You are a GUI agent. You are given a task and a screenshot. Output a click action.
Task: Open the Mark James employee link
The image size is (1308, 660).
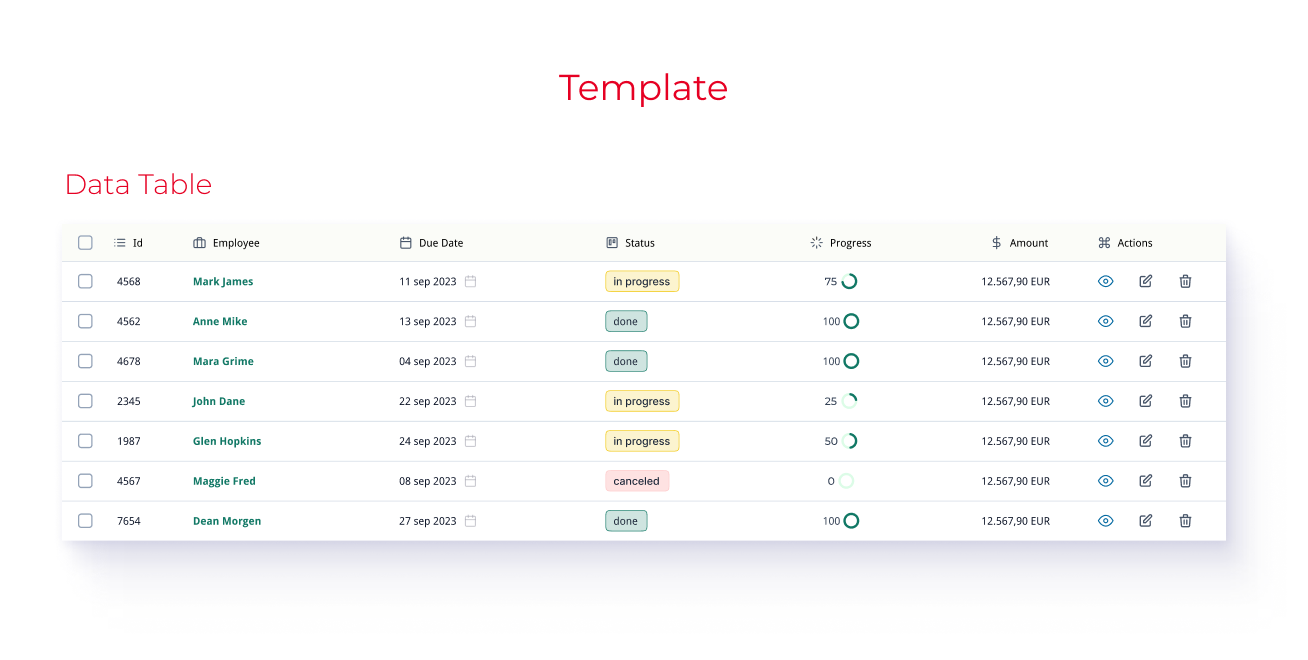point(223,281)
